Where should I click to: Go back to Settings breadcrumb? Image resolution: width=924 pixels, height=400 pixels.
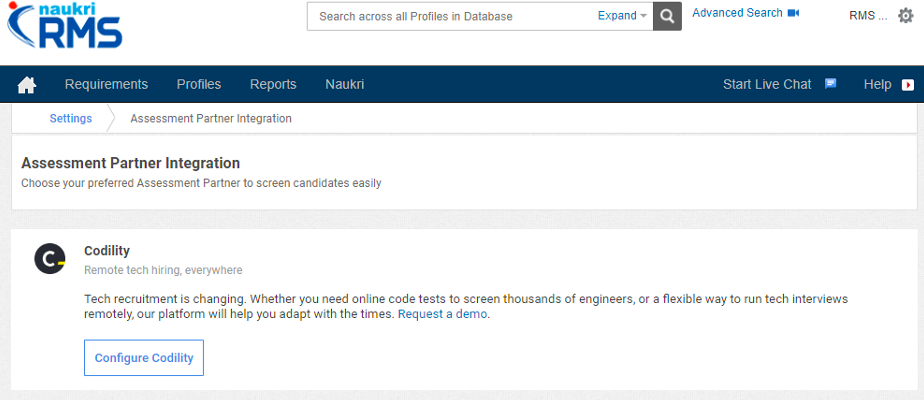click(x=71, y=118)
